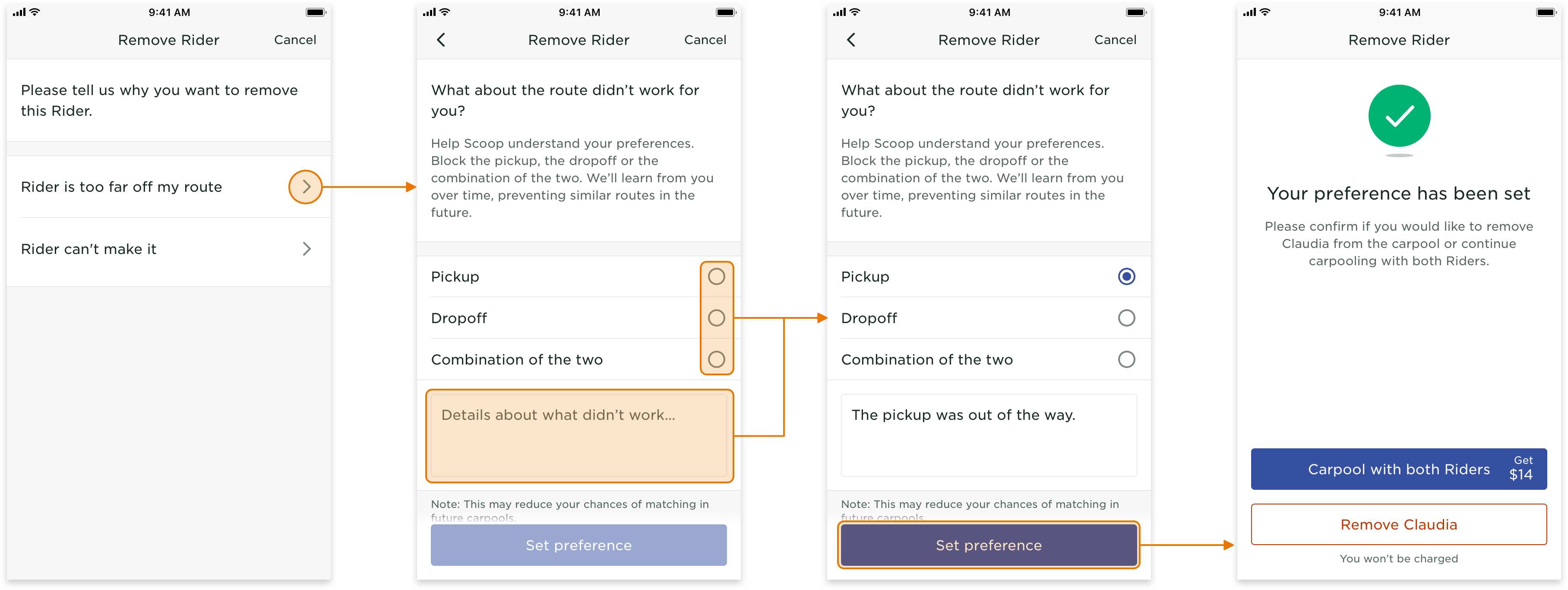Tap the green checkmark confirmation icon
The height and width of the screenshot is (590, 1568).
click(1399, 116)
